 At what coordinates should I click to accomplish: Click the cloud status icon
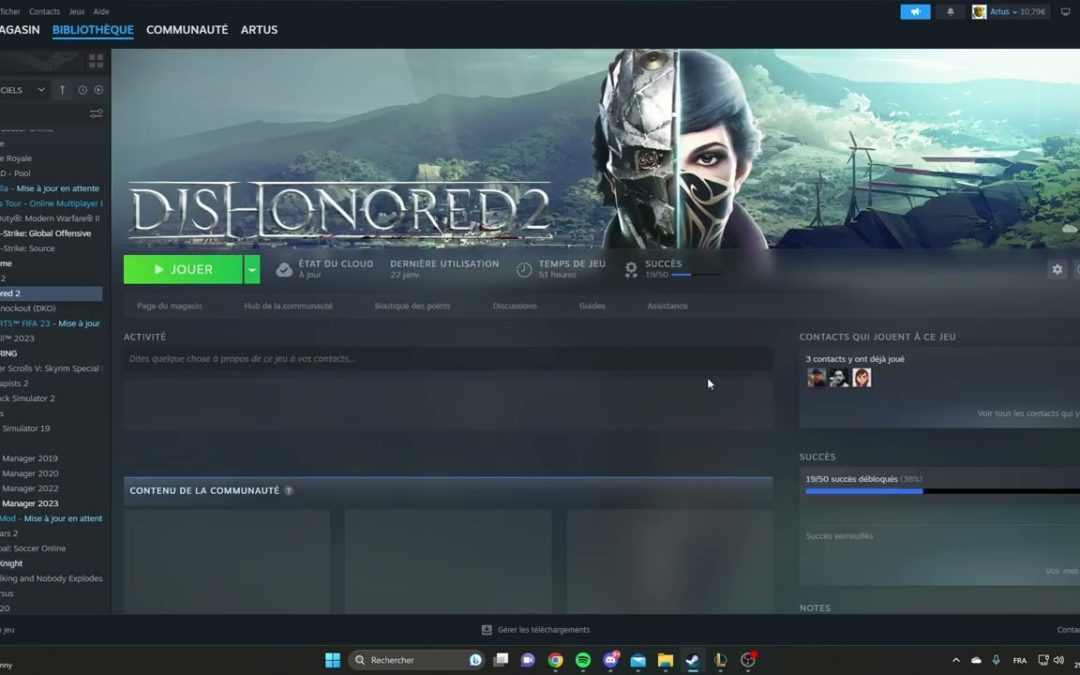[x=284, y=269]
